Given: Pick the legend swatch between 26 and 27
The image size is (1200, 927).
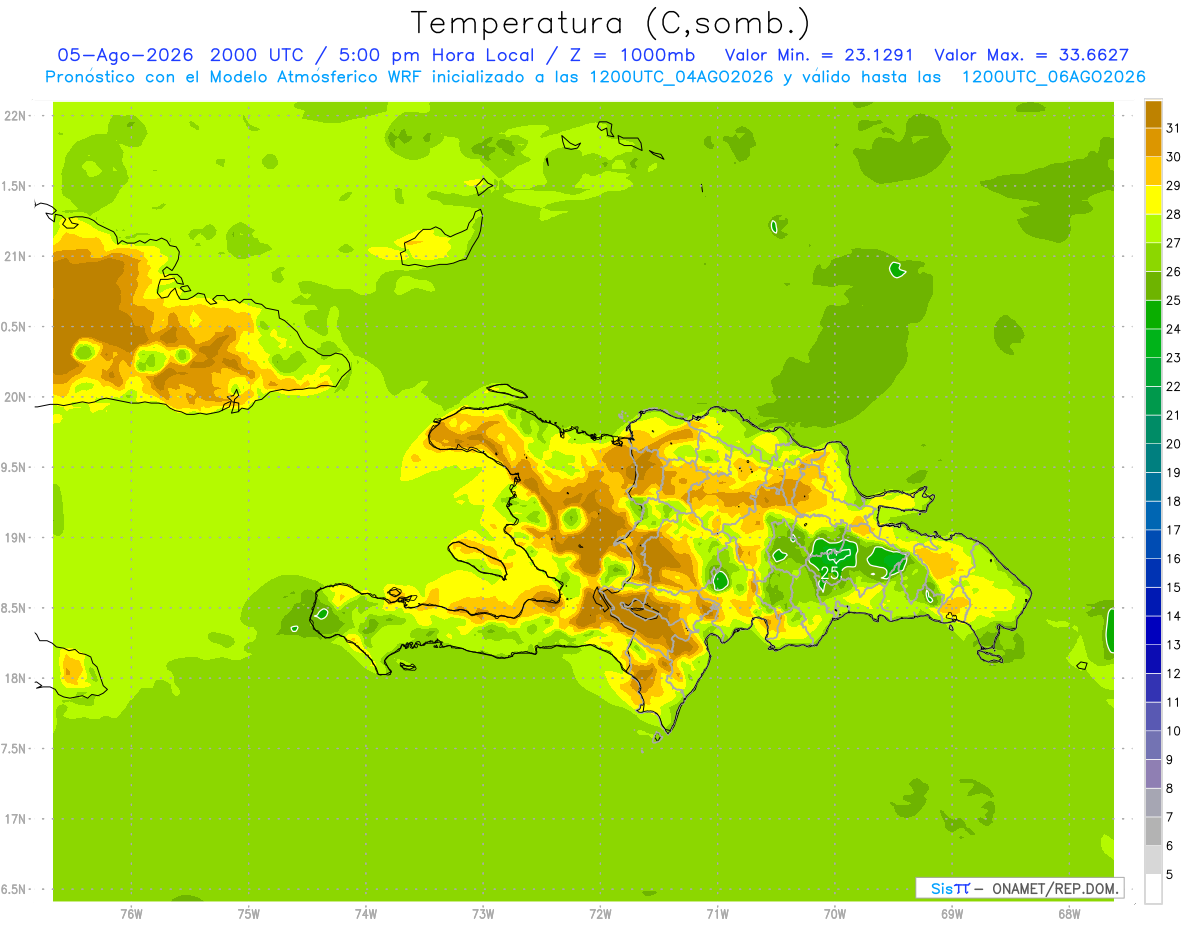Looking at the screenshot, I should tap(1153, 257).
